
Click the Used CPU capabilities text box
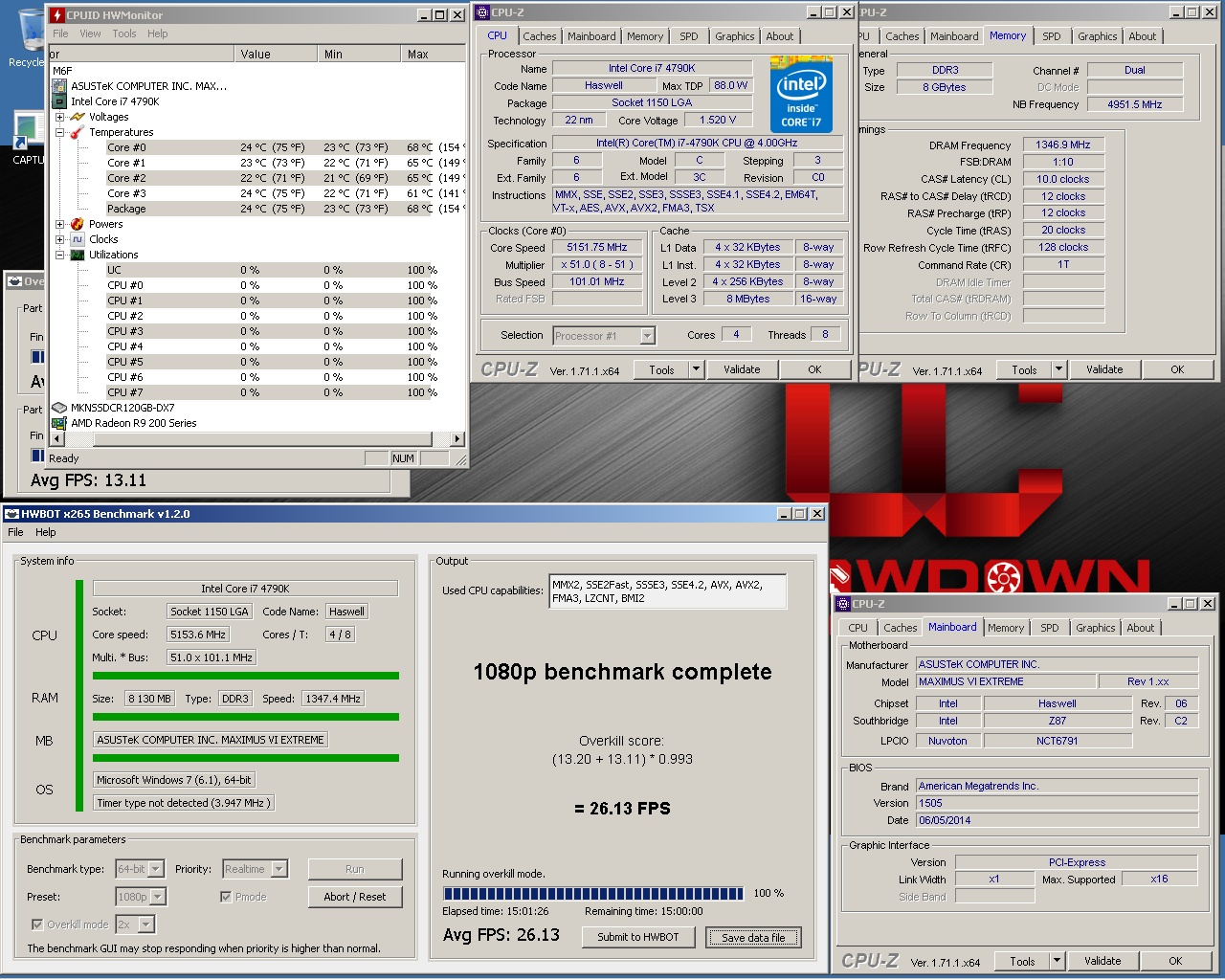tap(668, 590)
